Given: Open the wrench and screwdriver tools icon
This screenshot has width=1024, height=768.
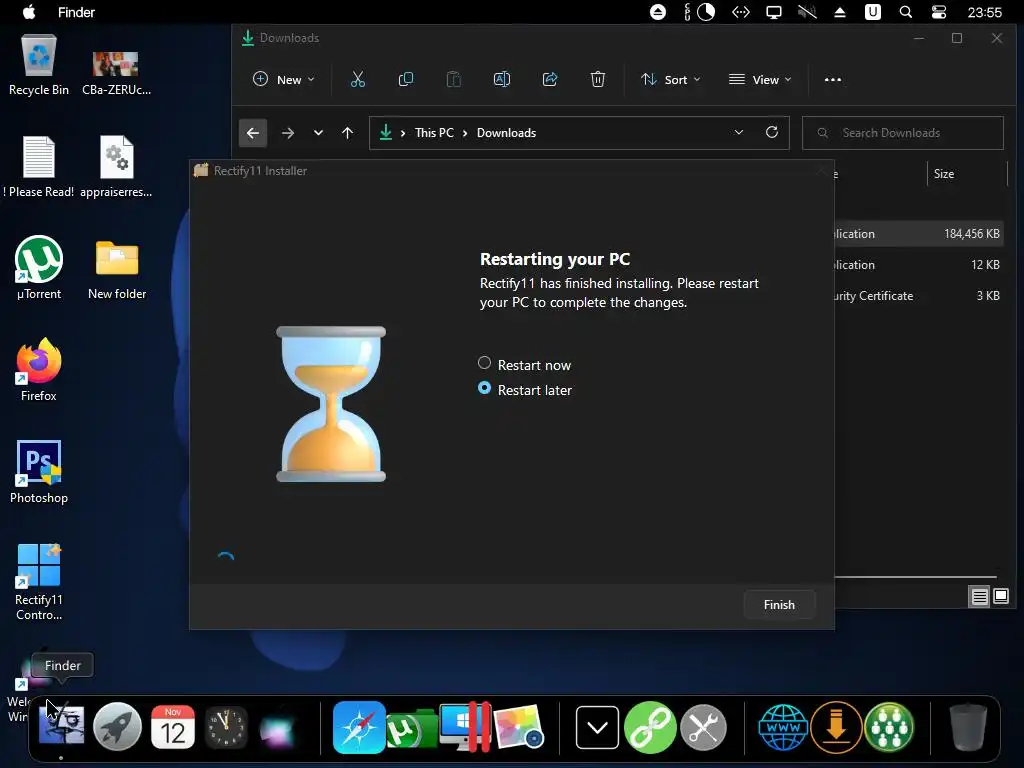Looking at the screenshot, I should coord(703,727).
